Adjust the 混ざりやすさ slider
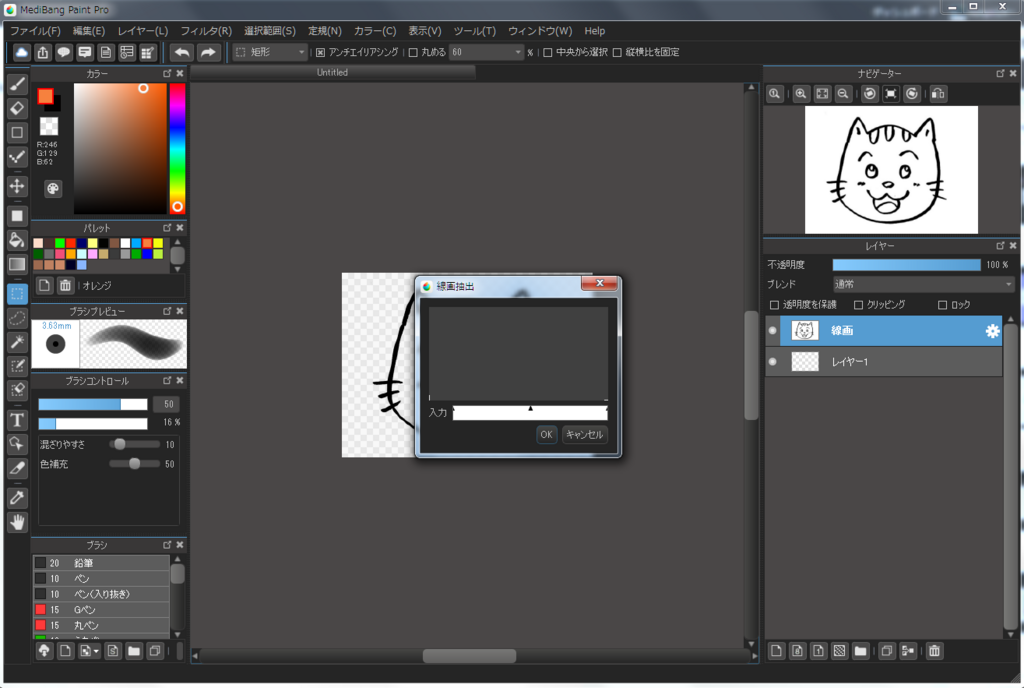Viewport: 1024px width, 688px height. tap(134, 445)
